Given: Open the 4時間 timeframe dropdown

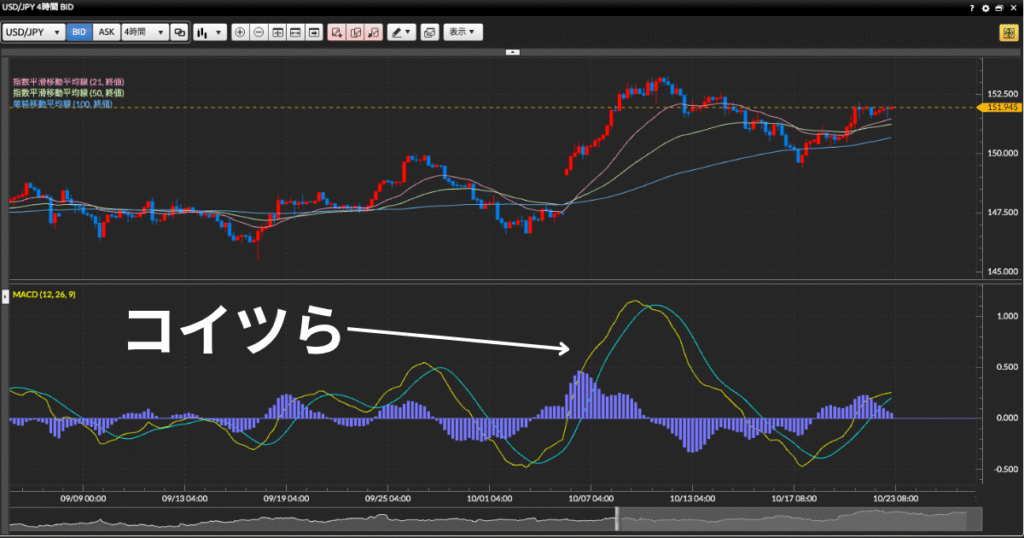Looking at the screenshot, I should [144, 32].
